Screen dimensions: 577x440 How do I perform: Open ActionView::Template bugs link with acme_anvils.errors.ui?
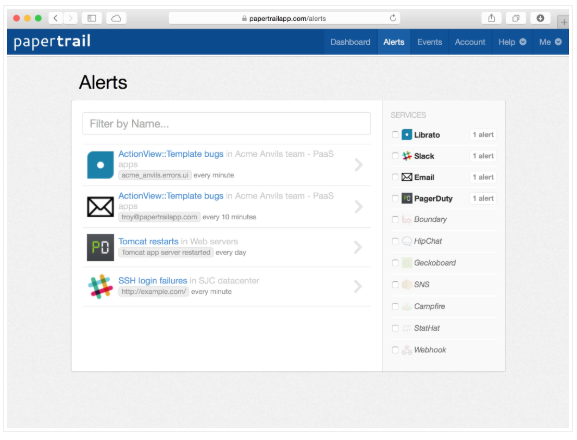171,154
